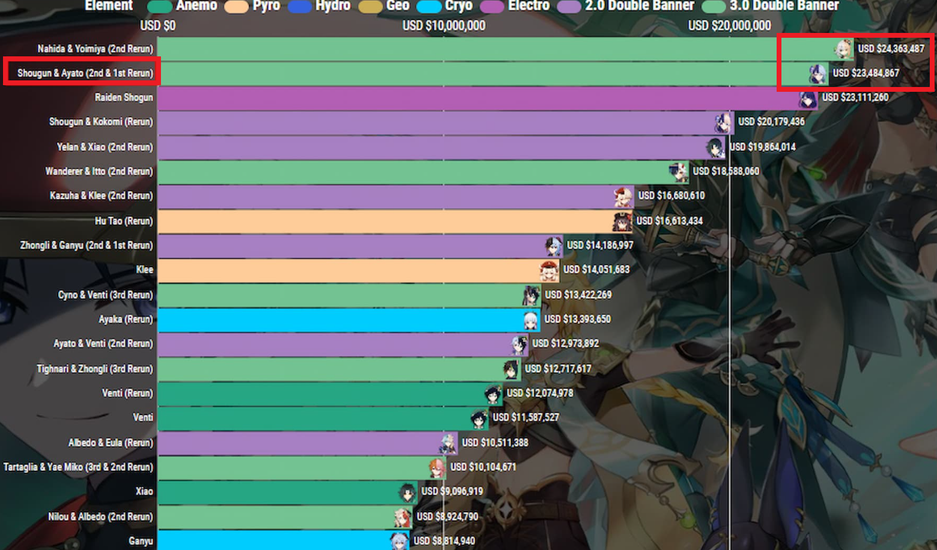Click the Shougun & Kokomi (Rerun) label
This screenshot has width=937, height=550.
(101, 122)
